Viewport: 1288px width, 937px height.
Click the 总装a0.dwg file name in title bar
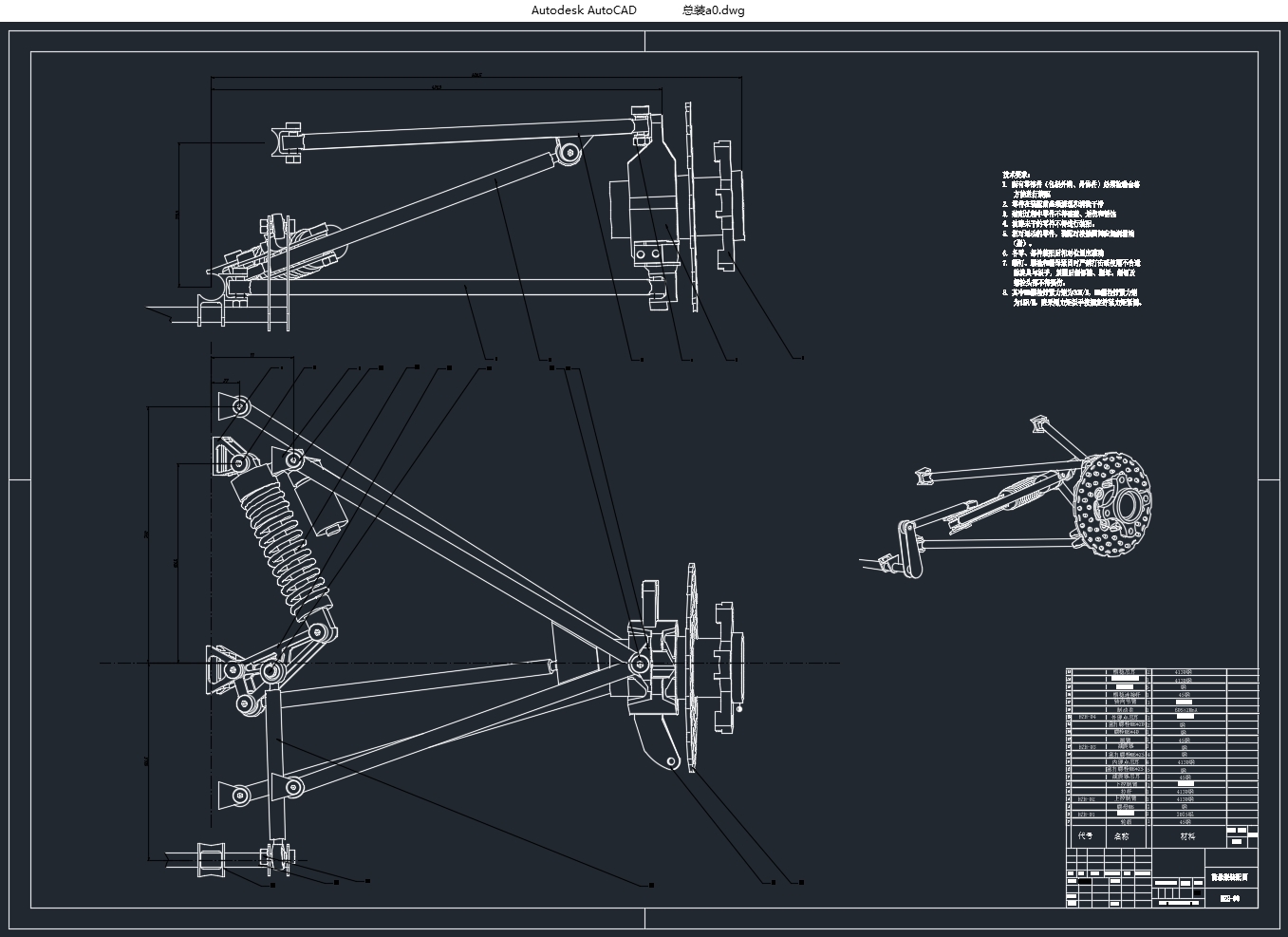tap(713, 10)
